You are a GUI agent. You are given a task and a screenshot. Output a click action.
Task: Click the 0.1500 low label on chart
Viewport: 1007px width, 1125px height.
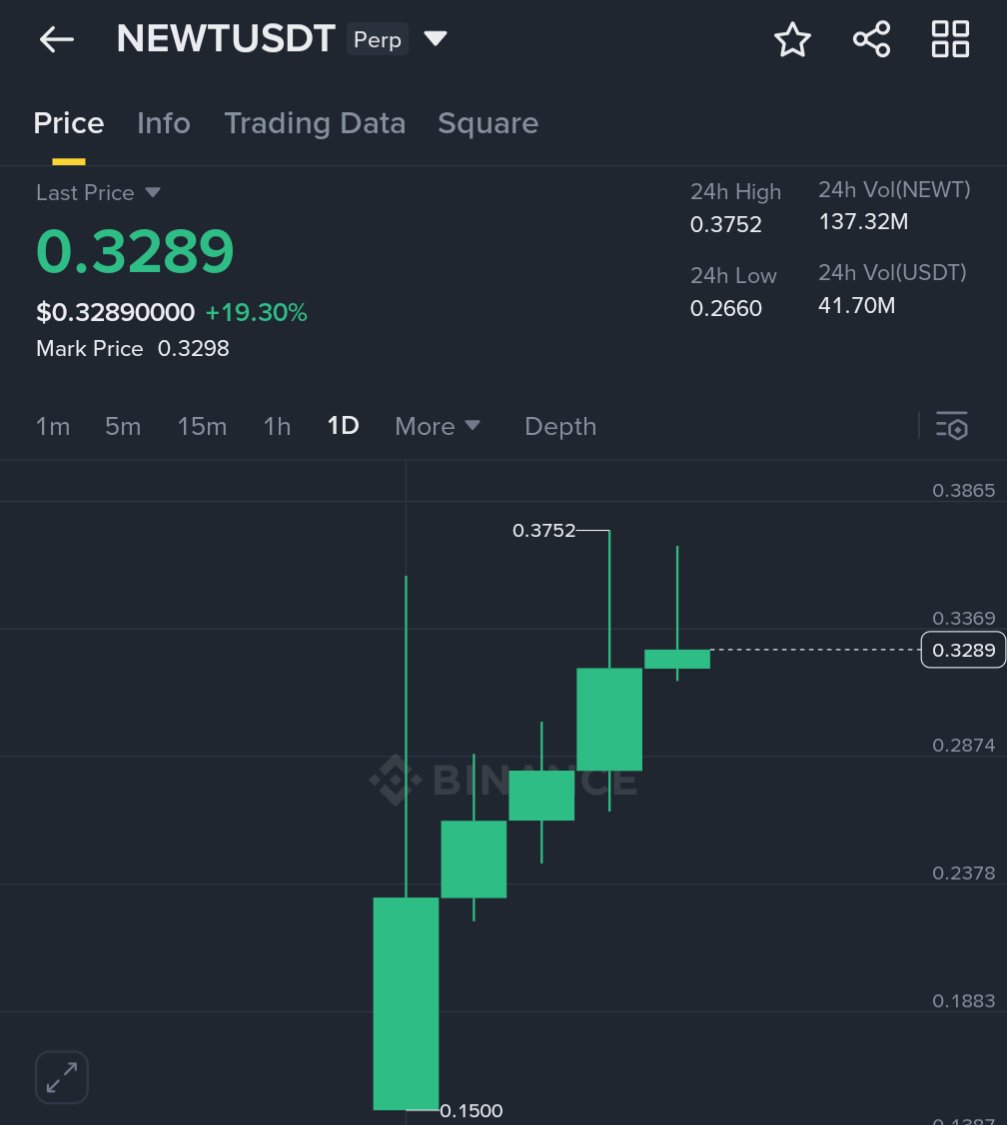471,1111
